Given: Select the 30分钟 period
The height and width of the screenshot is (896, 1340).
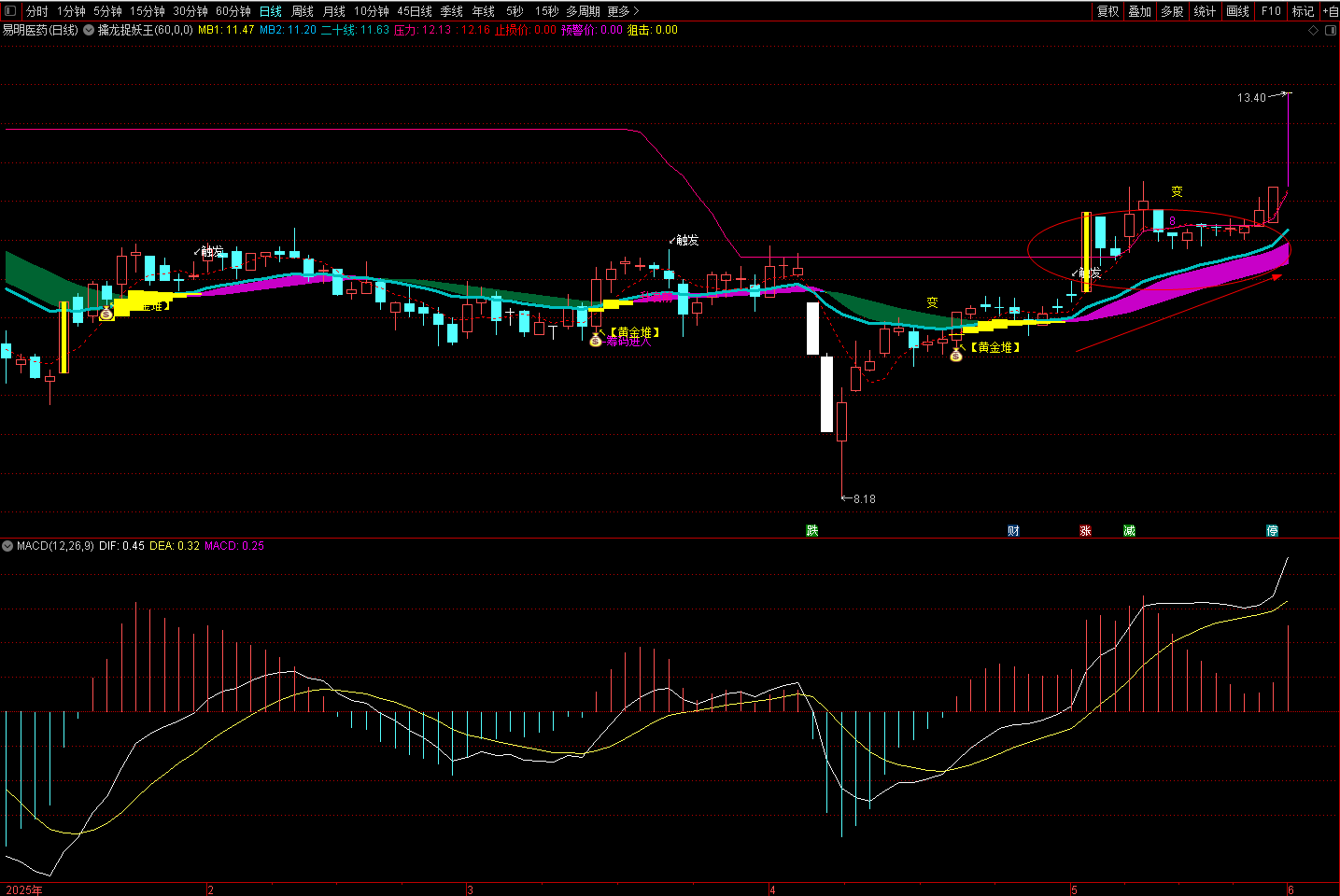Looking at the screenshot, I should pos(190,11).
